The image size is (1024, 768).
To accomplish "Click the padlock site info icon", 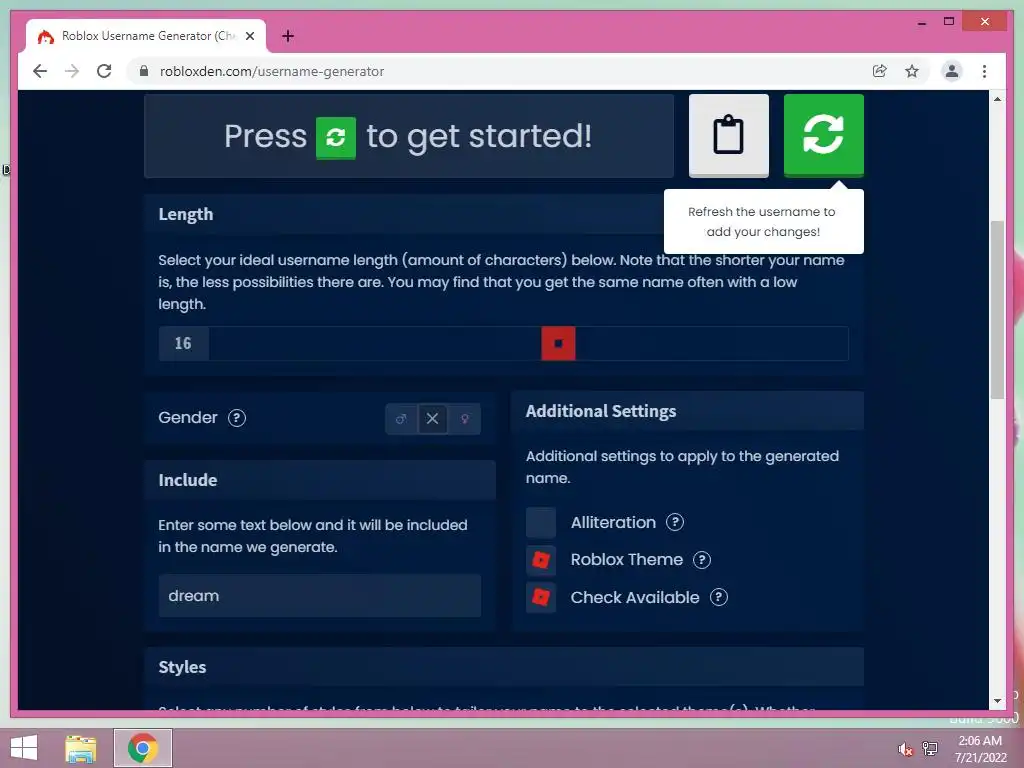I will (144, 71).
